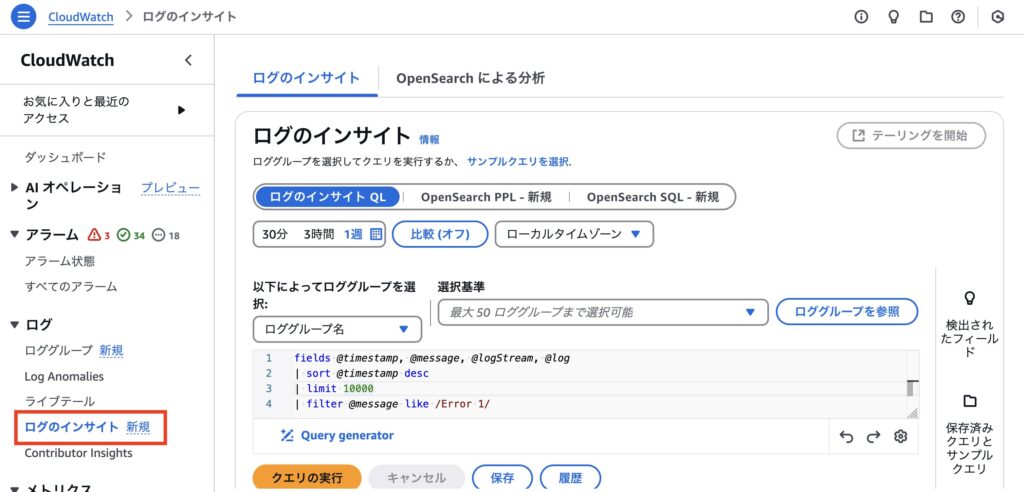Image resolution: width=1024 pixels, height=492 pixels.
Task: Click the hexagon settings icon top right
Action: point(997,18)
